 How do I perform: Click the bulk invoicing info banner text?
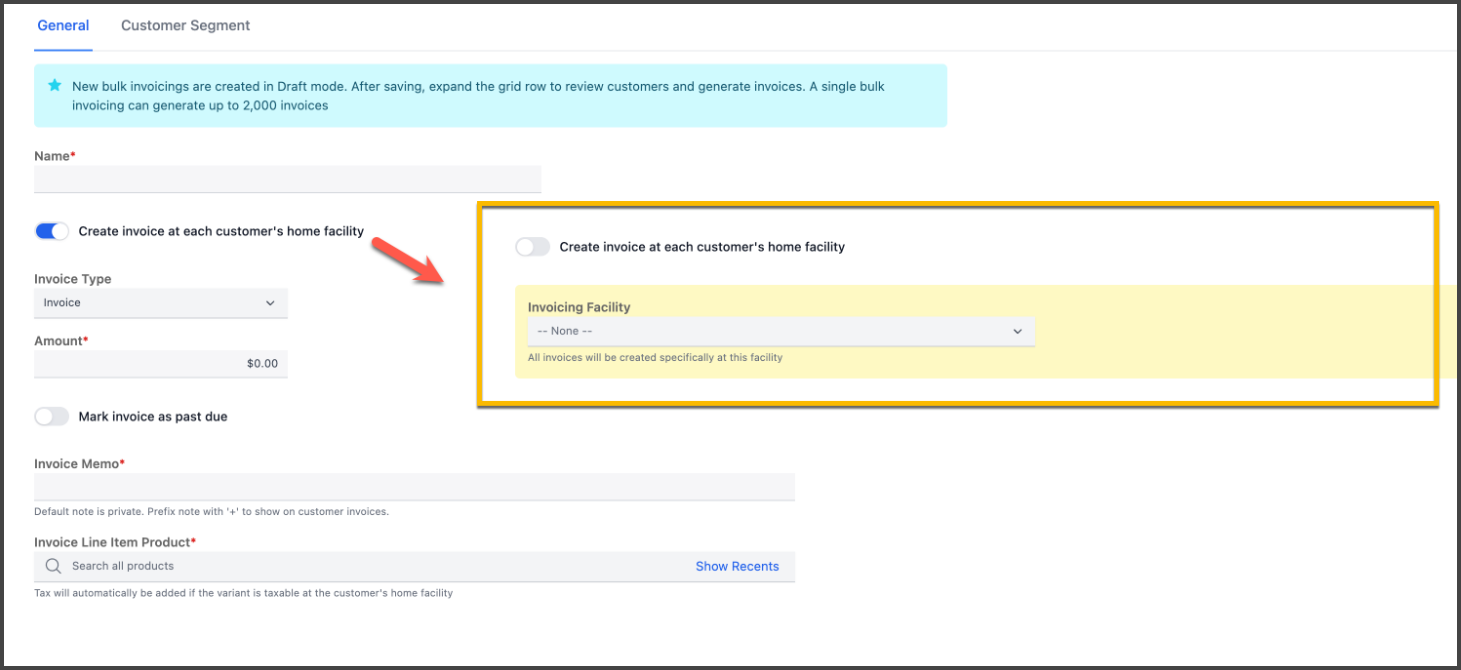pyautogui.click(x=478, y=95)
